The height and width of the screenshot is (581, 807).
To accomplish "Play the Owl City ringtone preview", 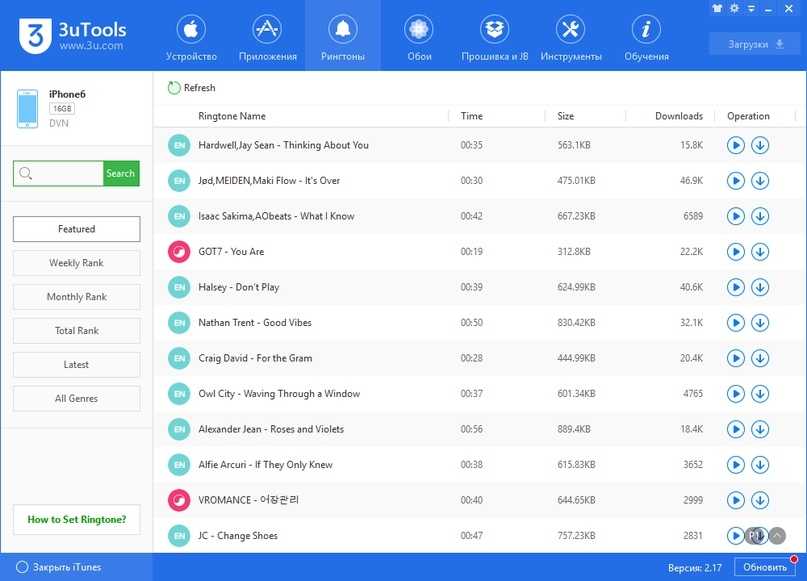I will (x=736, y=394).
